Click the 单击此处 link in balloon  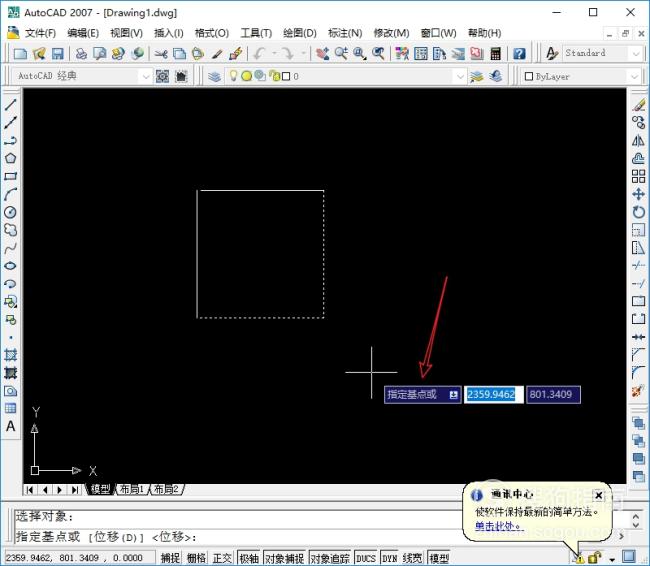(499, 527)
